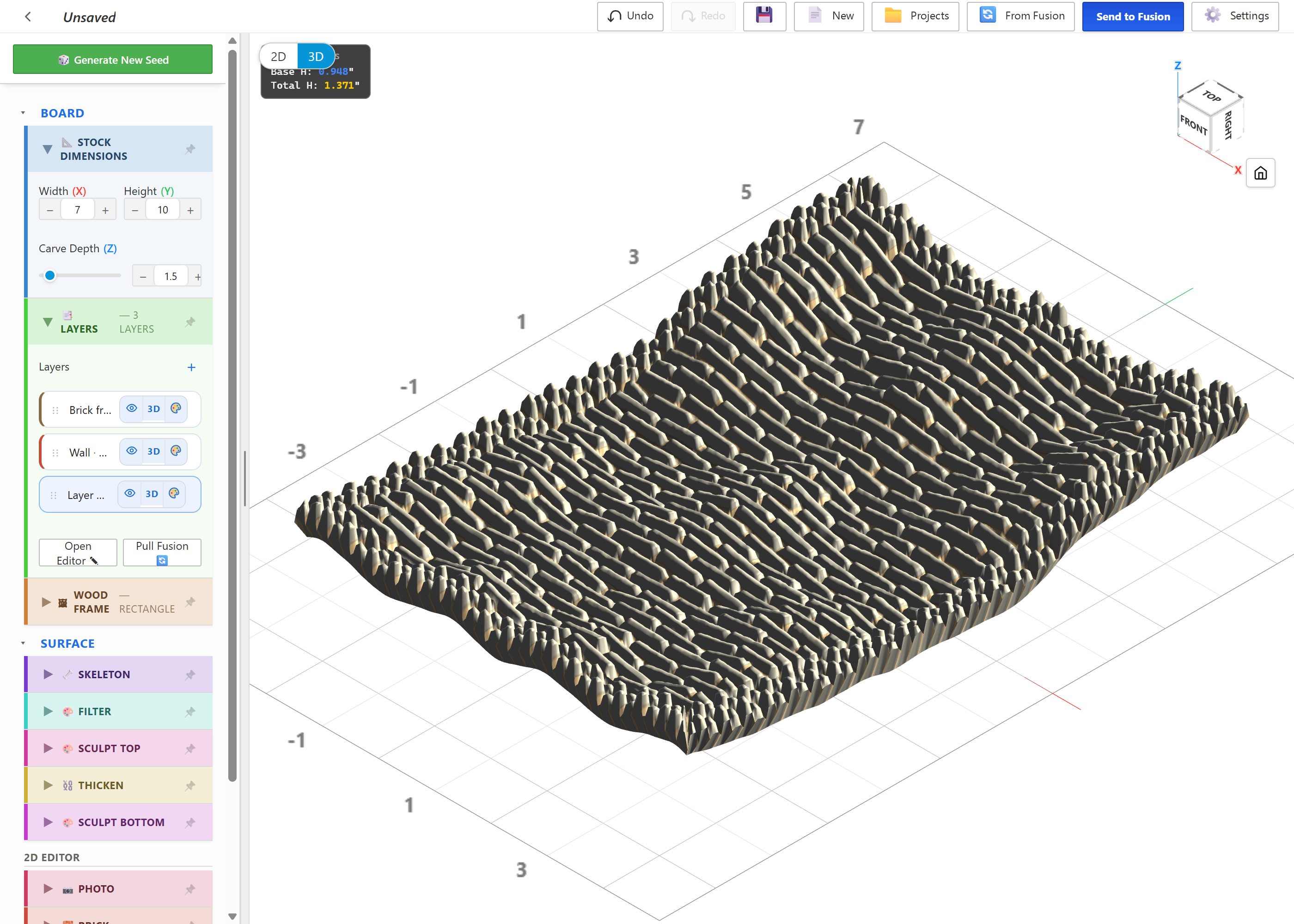Hide the Wall layer with eye icon
Screen dimensions: 1294x924
(x=131, y=451)
